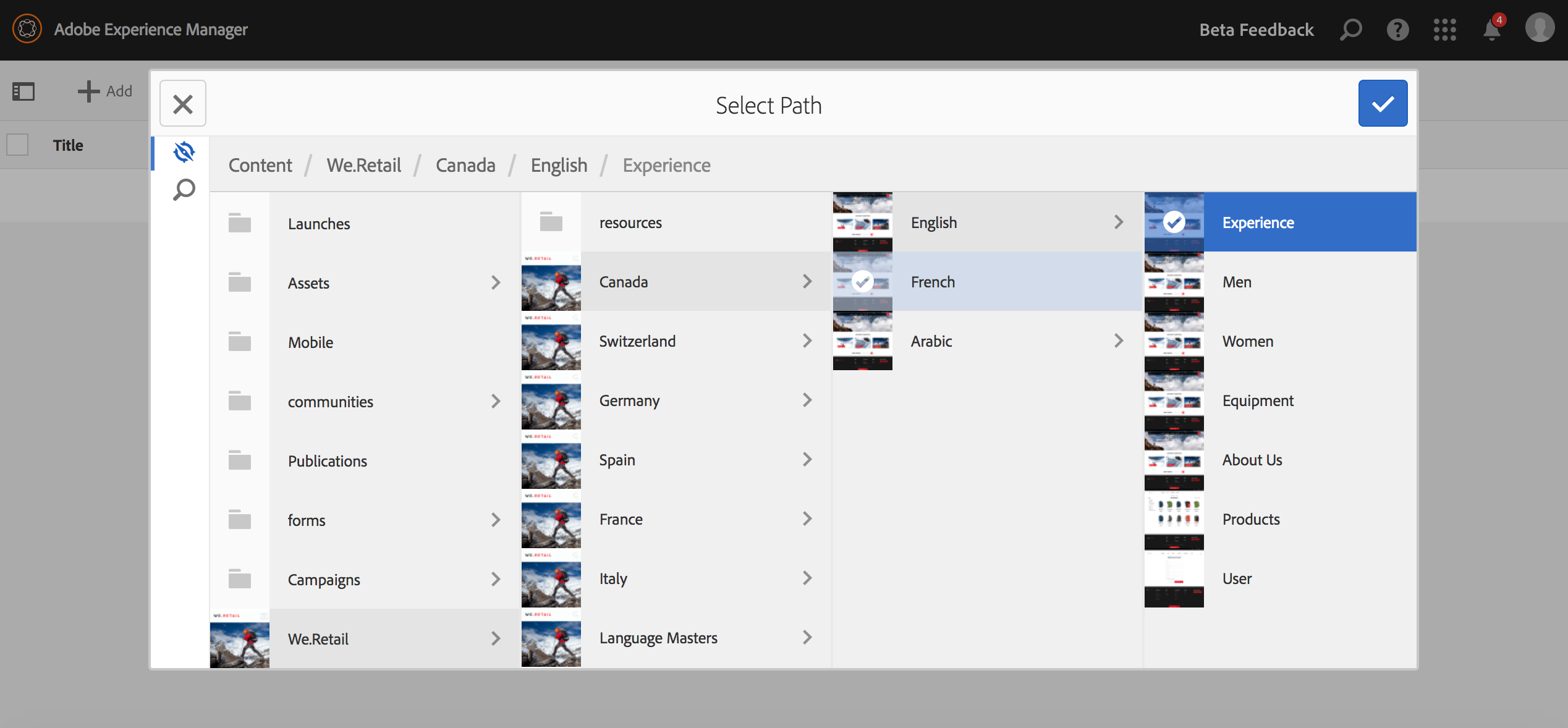Click the Adobe Experience Manager logo icon

[27, 29]
